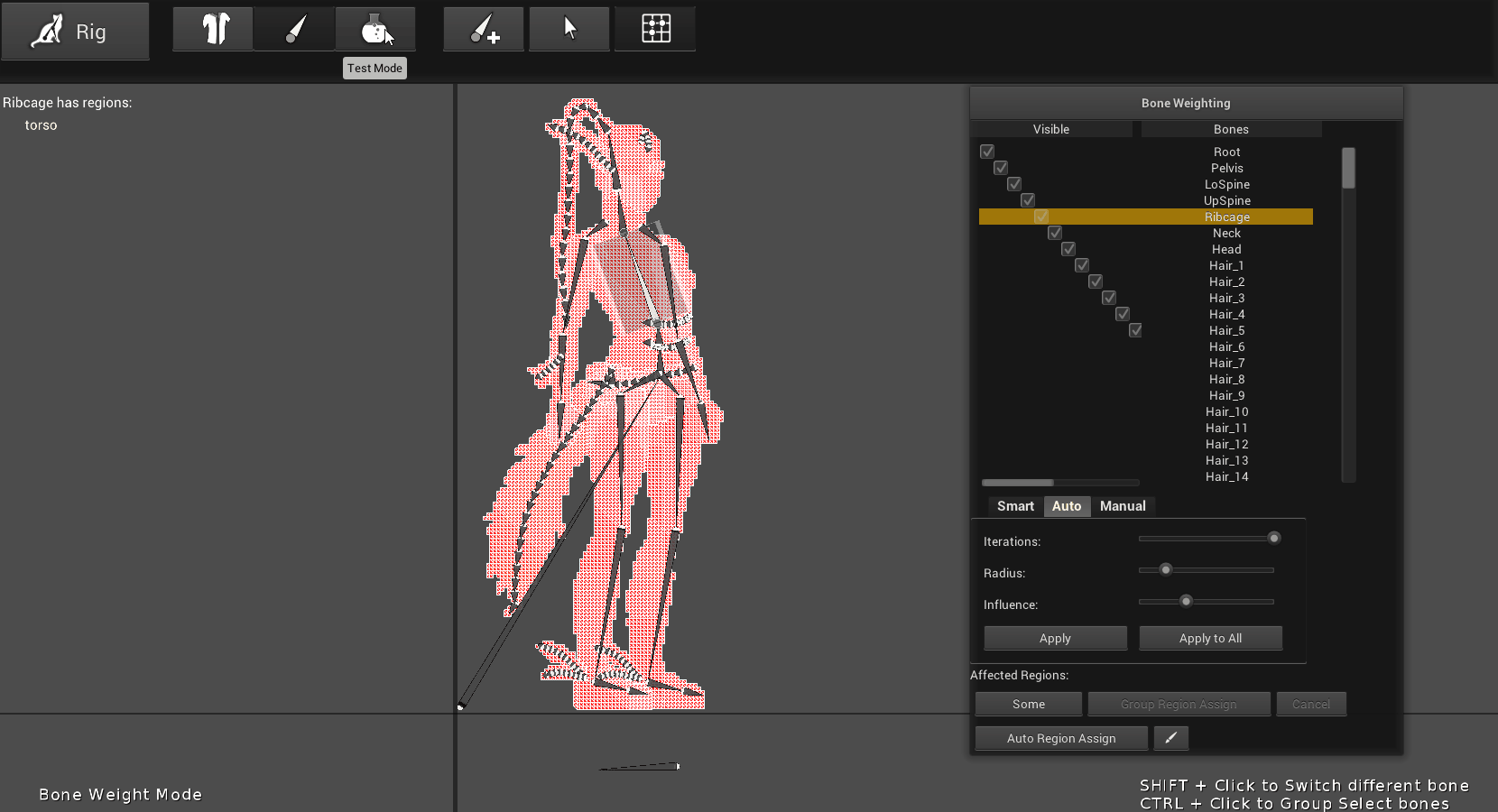Image resolution: width=1498 pixels, height=812 pixels.
Task: Select the Hair_12 bone in list
Action: 1227,444
